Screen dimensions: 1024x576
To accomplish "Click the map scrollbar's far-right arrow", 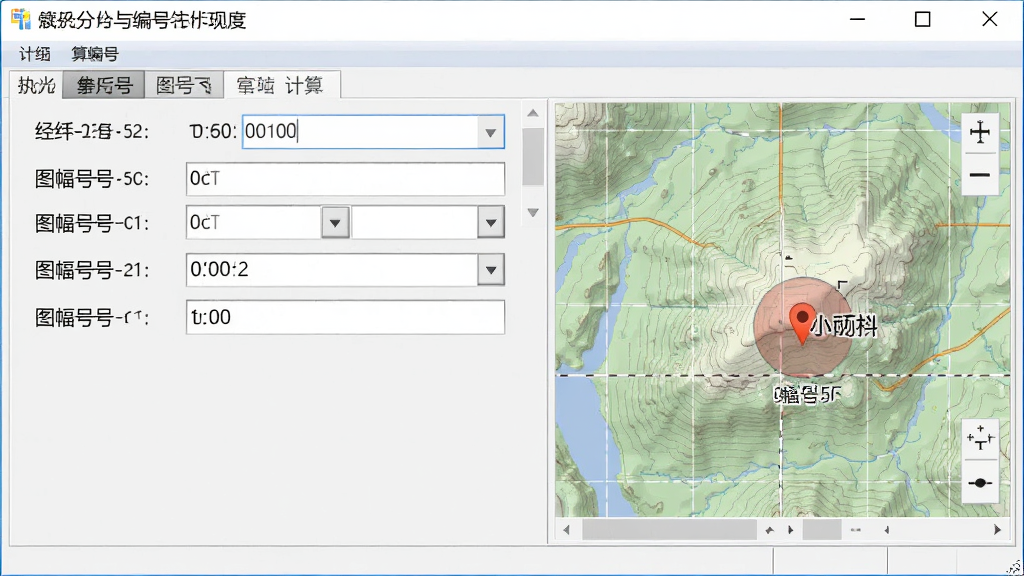I will point(997,530).
